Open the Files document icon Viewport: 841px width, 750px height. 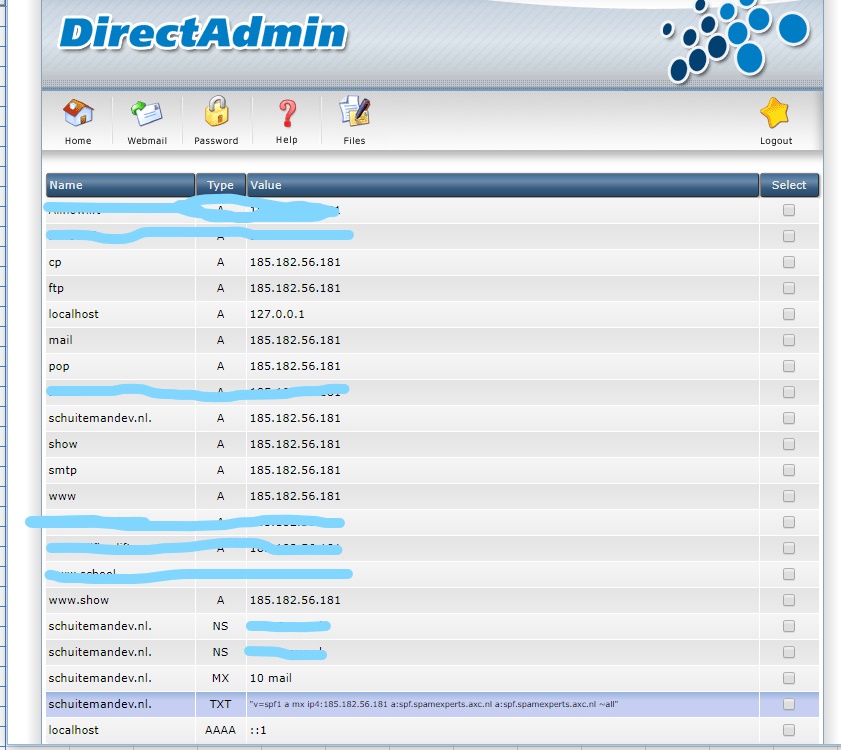(355, 111)
